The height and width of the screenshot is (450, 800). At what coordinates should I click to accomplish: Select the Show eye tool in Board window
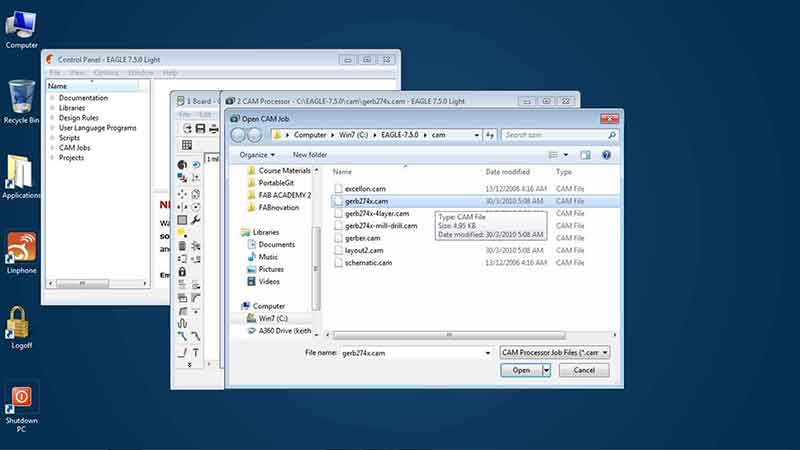[196, 164]
